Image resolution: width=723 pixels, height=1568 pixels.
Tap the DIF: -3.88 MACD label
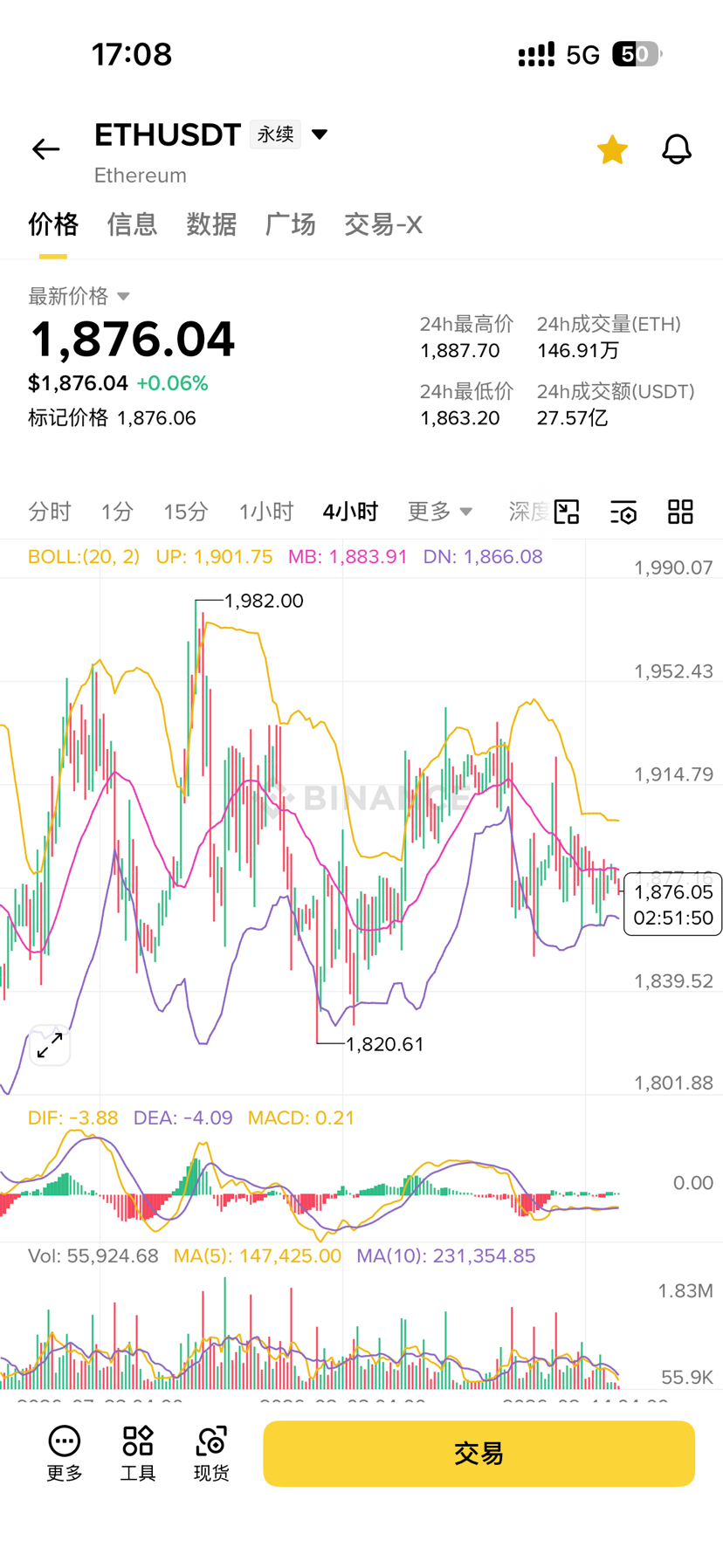(72, 1118)
